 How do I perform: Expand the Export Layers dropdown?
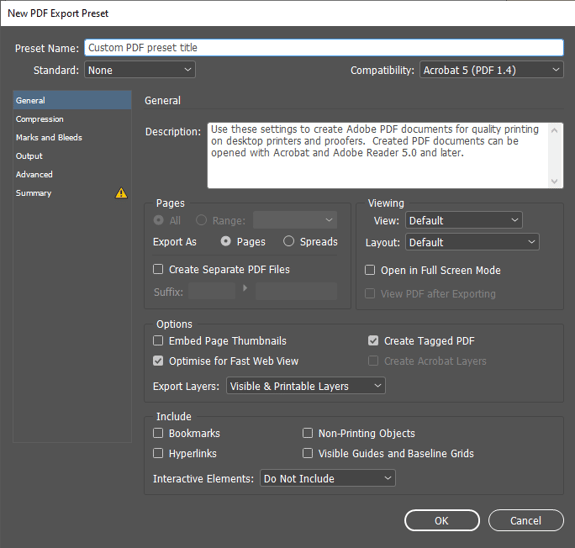pos(306,386)
